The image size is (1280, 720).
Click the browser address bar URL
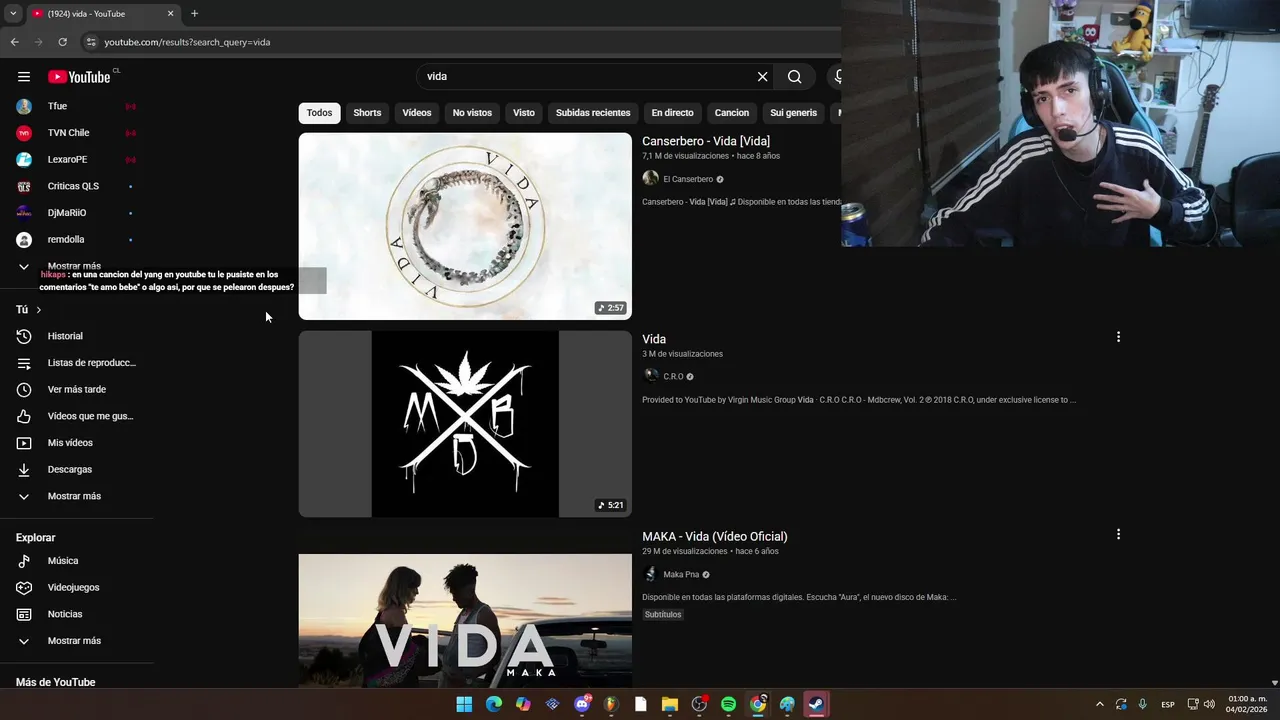[187, 42]
